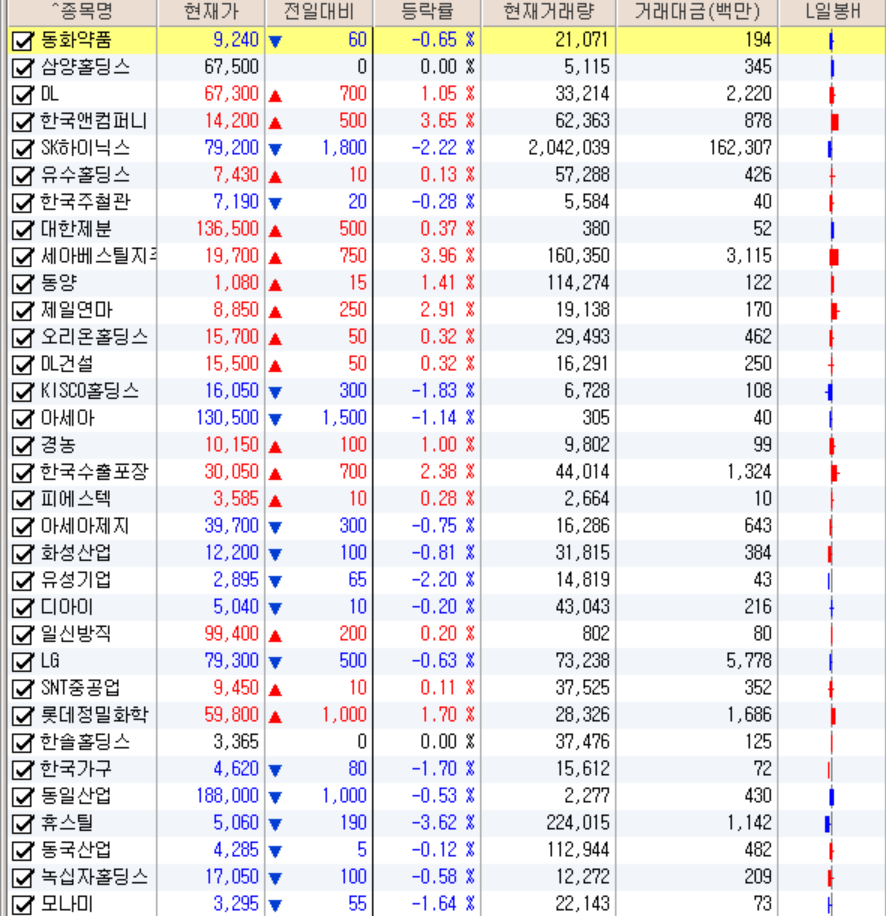This screenshot has height=916, width=886.
Task: Click 한국가구 change rate -1.70 %
Action: click(443, 769)
